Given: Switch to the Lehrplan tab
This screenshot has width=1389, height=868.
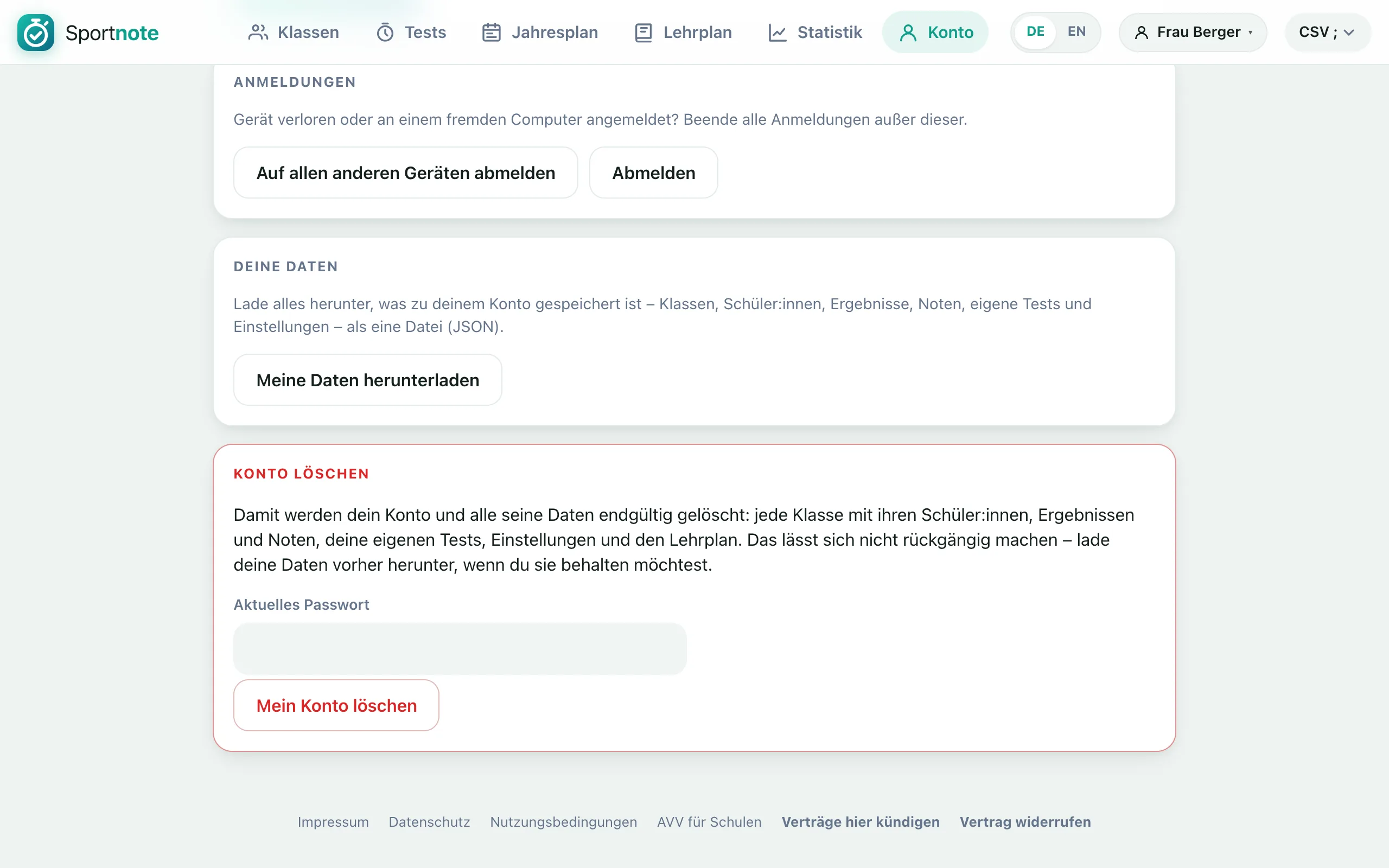Looking at the screenshot, I should [683, 32].
